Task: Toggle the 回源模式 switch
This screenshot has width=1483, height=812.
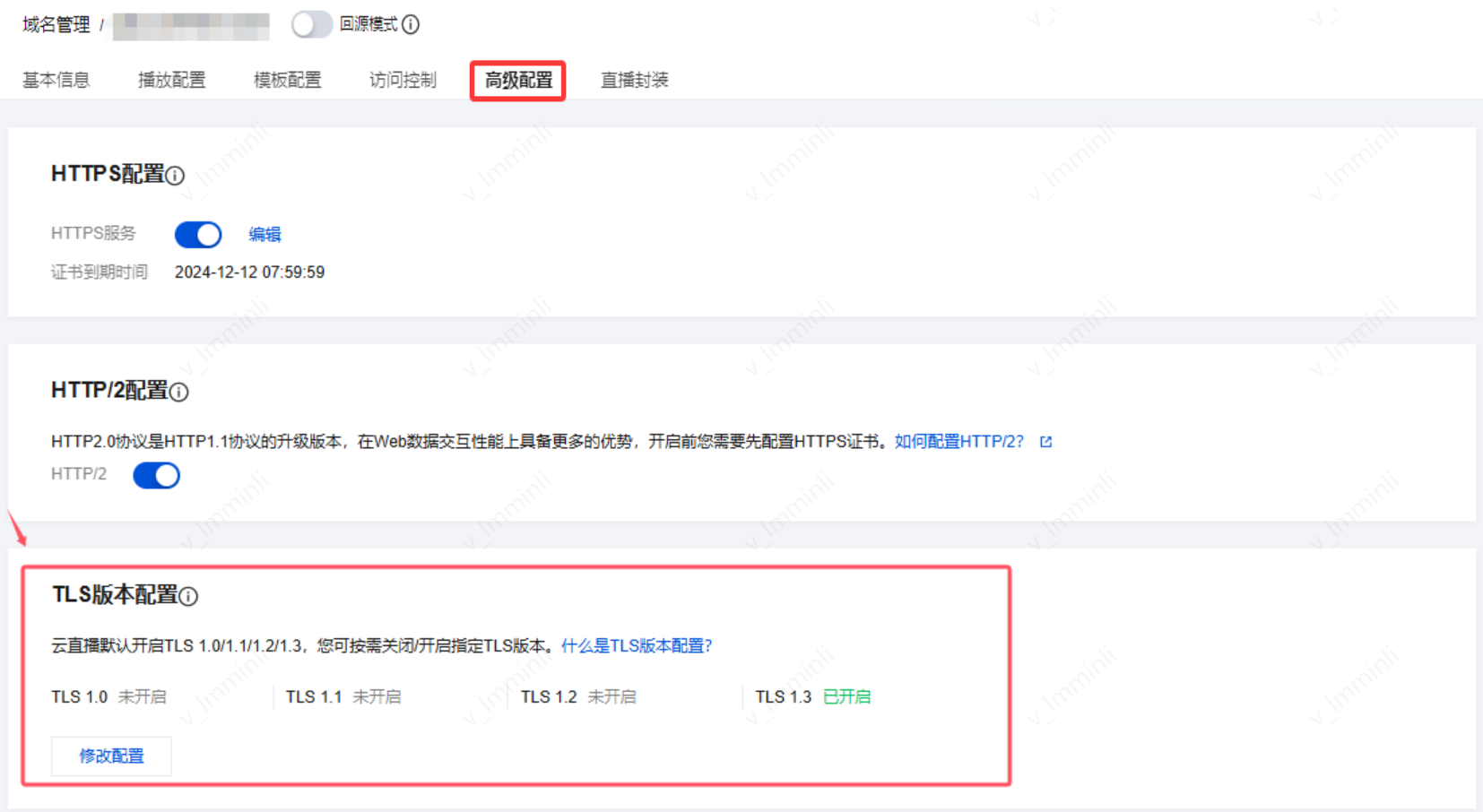Action: [311, 24]
